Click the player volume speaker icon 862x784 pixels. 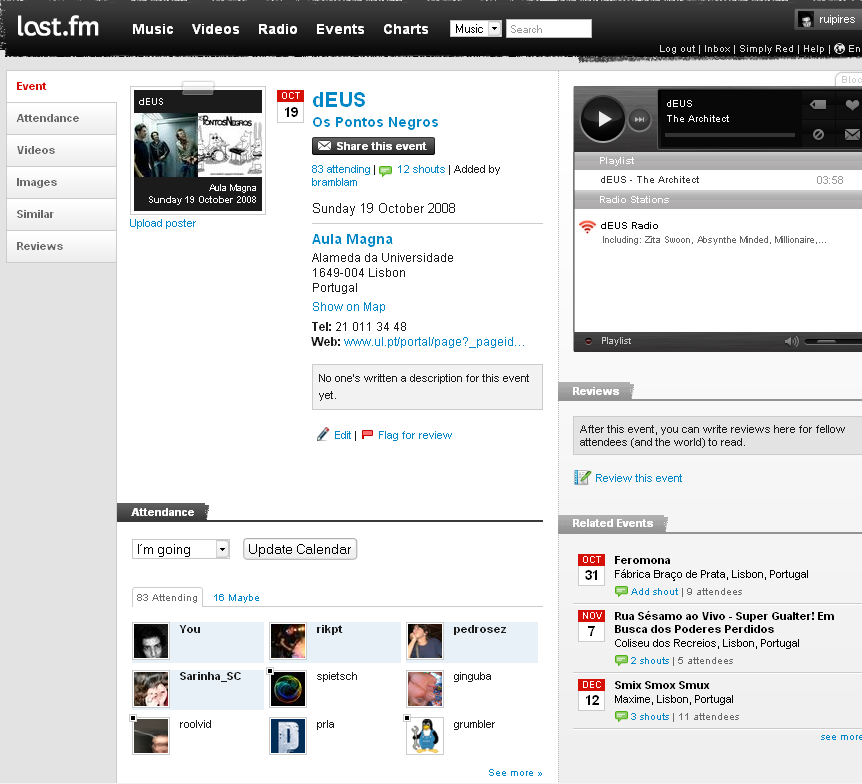pos(792,341)
